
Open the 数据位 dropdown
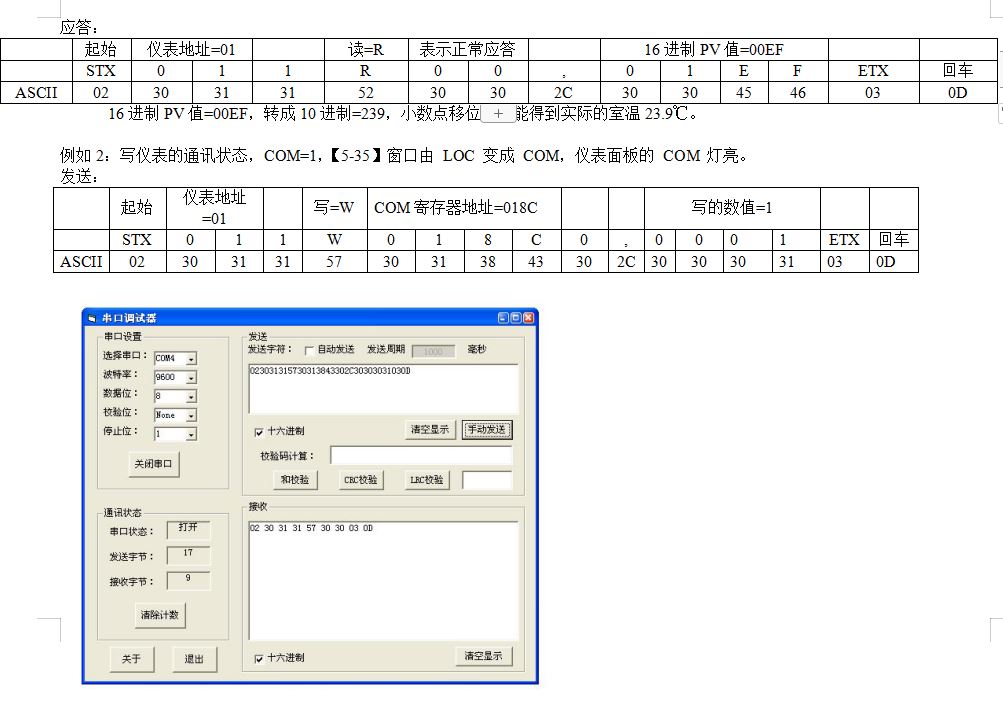point(191,397)
